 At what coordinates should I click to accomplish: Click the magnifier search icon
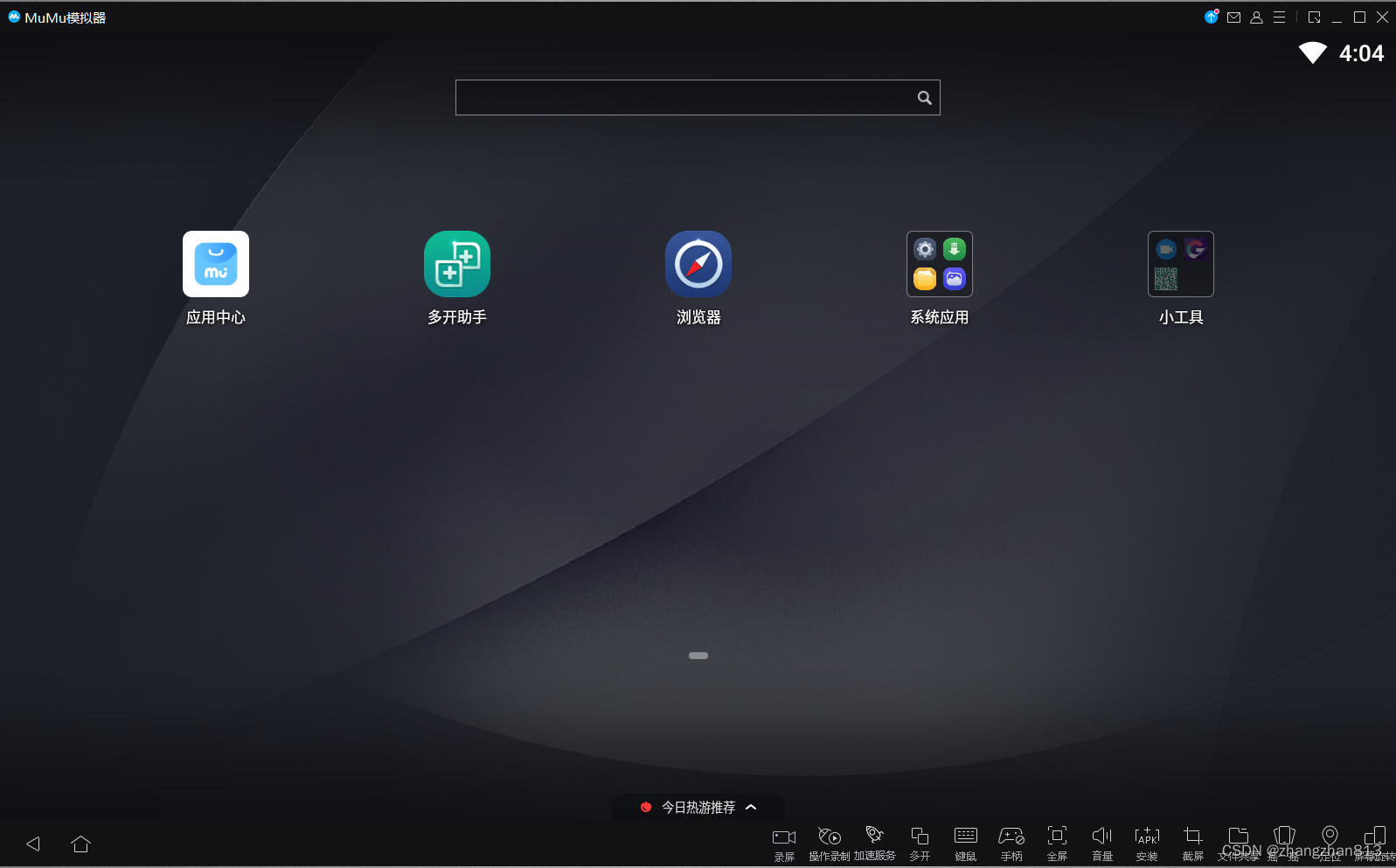pos(924,98)
